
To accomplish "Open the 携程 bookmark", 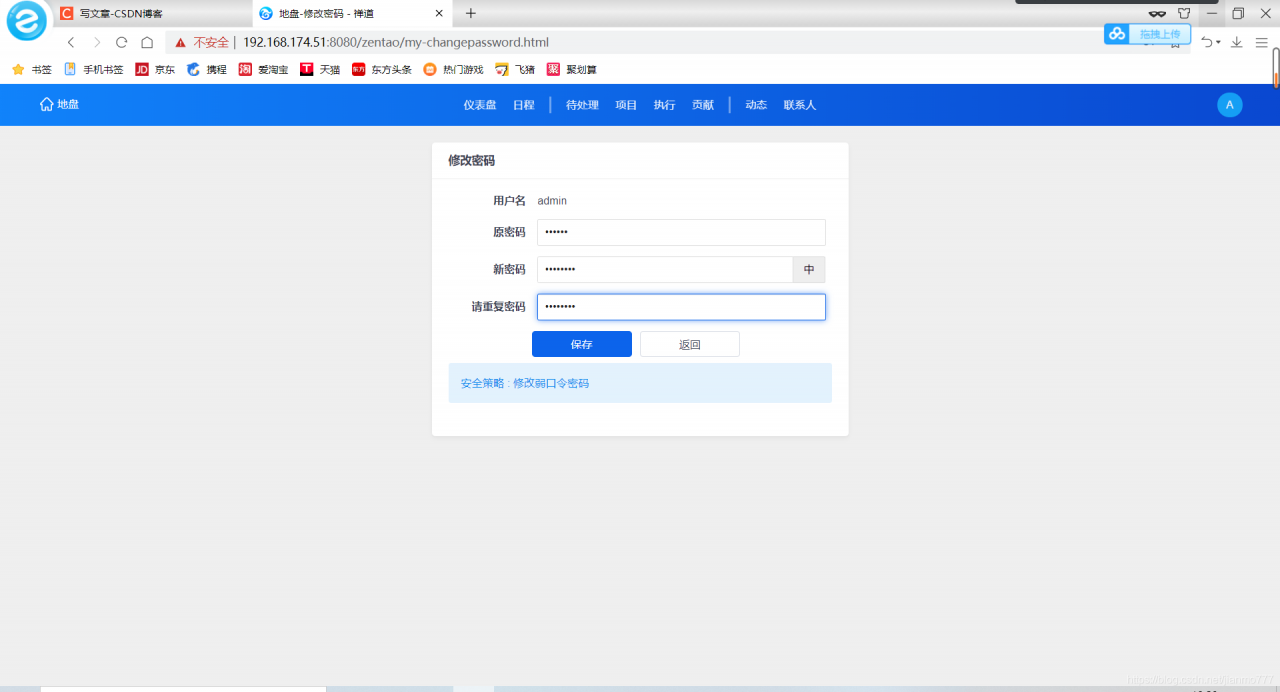I will click(207, 69).
